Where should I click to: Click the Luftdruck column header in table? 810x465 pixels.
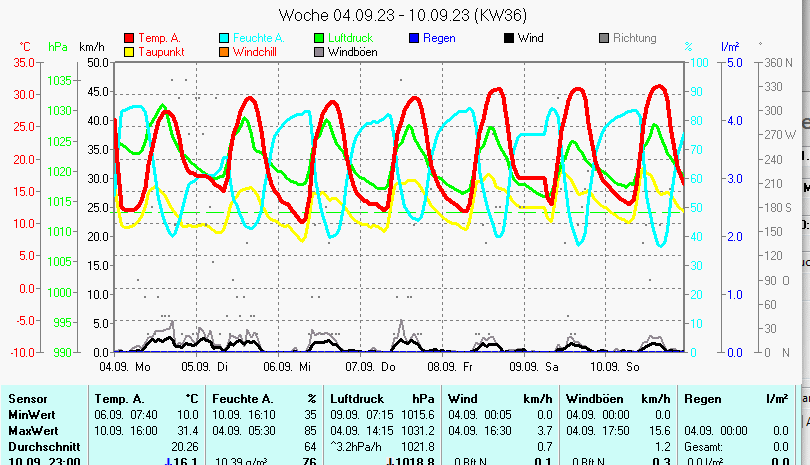click(x=355, y=399)
